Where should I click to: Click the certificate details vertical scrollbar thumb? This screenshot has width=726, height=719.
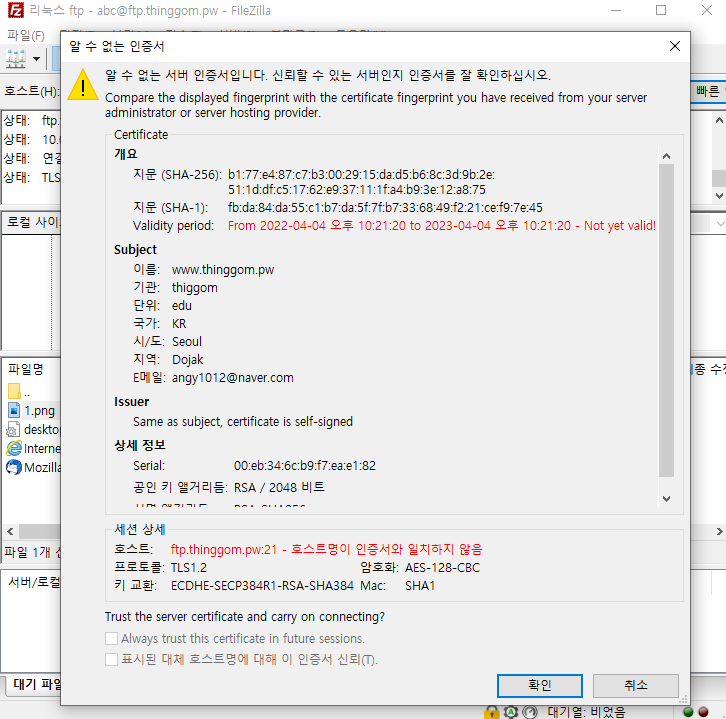pyautogui.click(x=666, y=320)
